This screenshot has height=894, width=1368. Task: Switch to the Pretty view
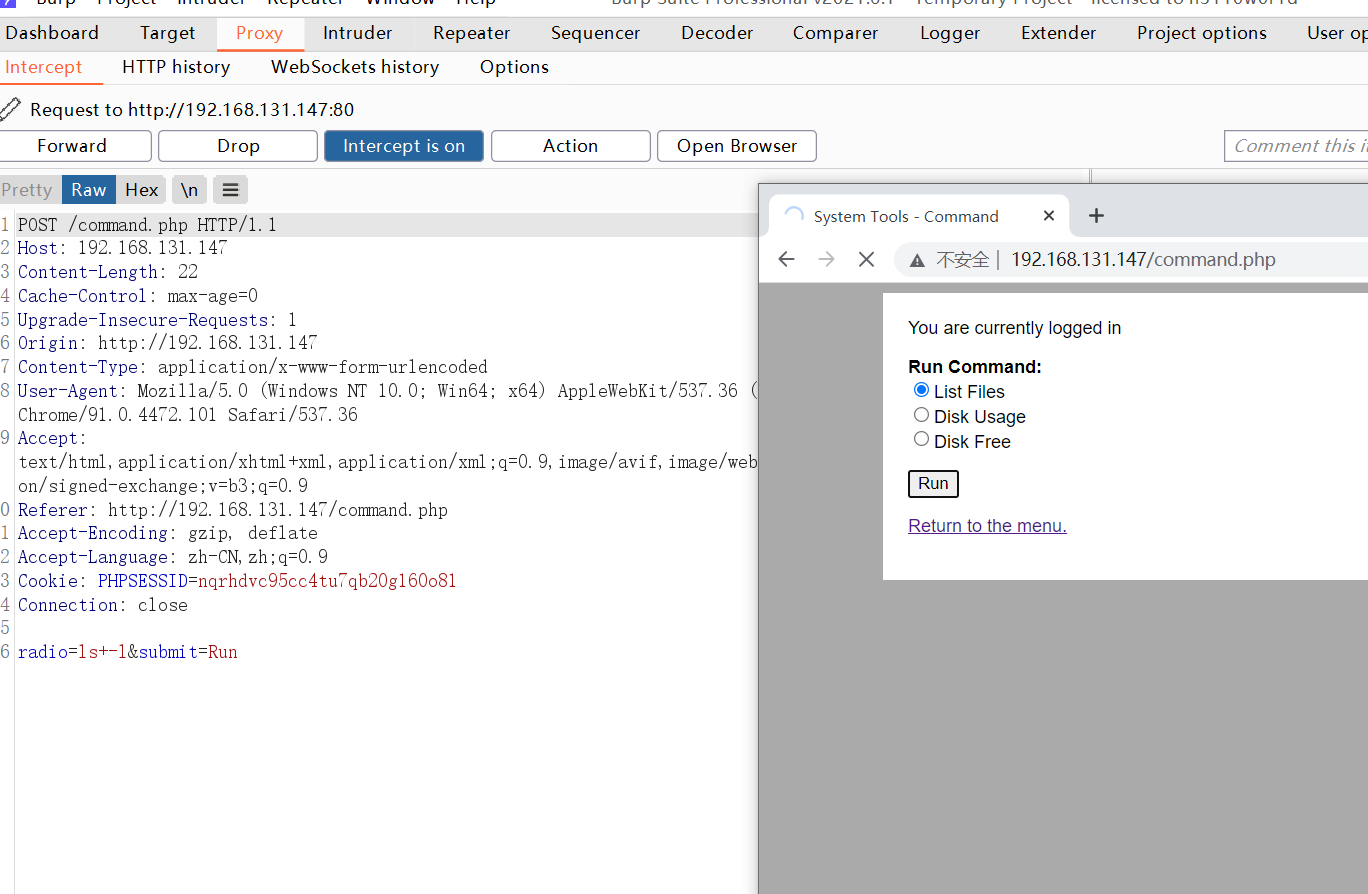[x=27, y=190]
